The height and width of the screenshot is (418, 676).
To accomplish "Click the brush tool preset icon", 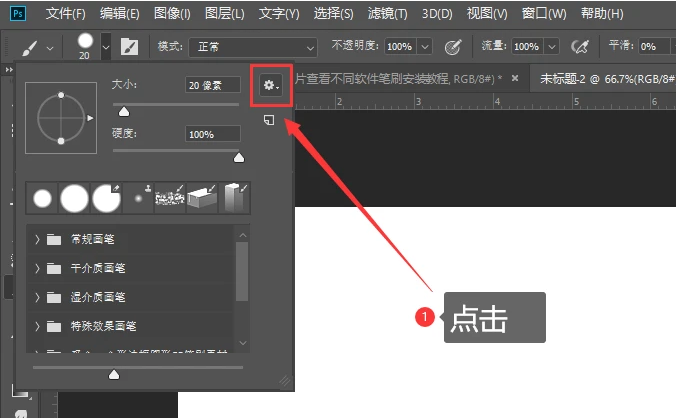I will (x=29, y=47).
